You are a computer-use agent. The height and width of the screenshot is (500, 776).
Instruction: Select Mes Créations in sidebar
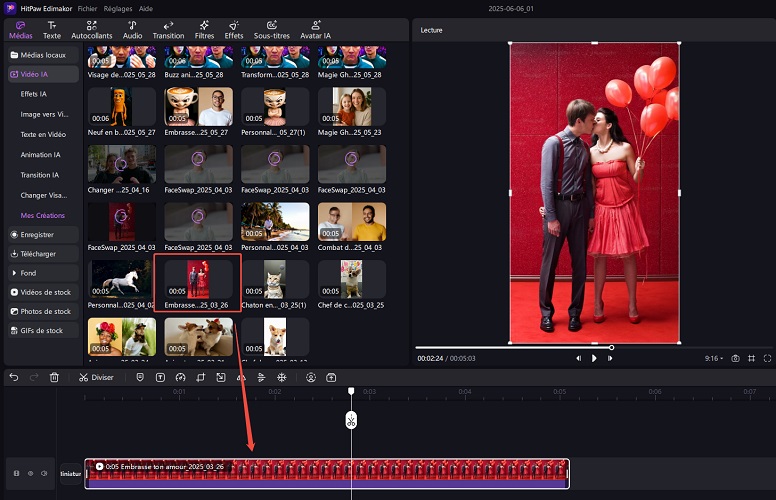43,215
